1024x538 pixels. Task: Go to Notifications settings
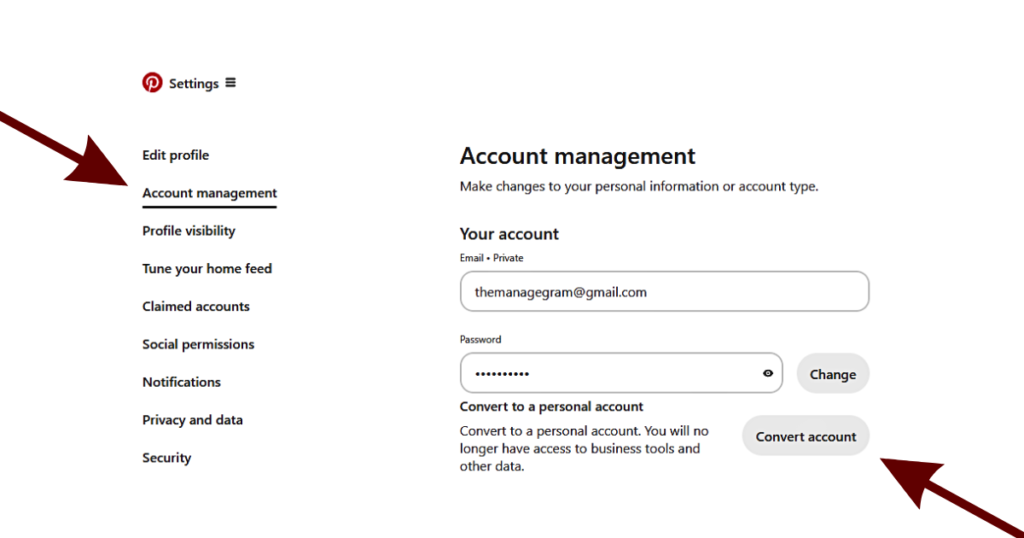tap(182, 382)
